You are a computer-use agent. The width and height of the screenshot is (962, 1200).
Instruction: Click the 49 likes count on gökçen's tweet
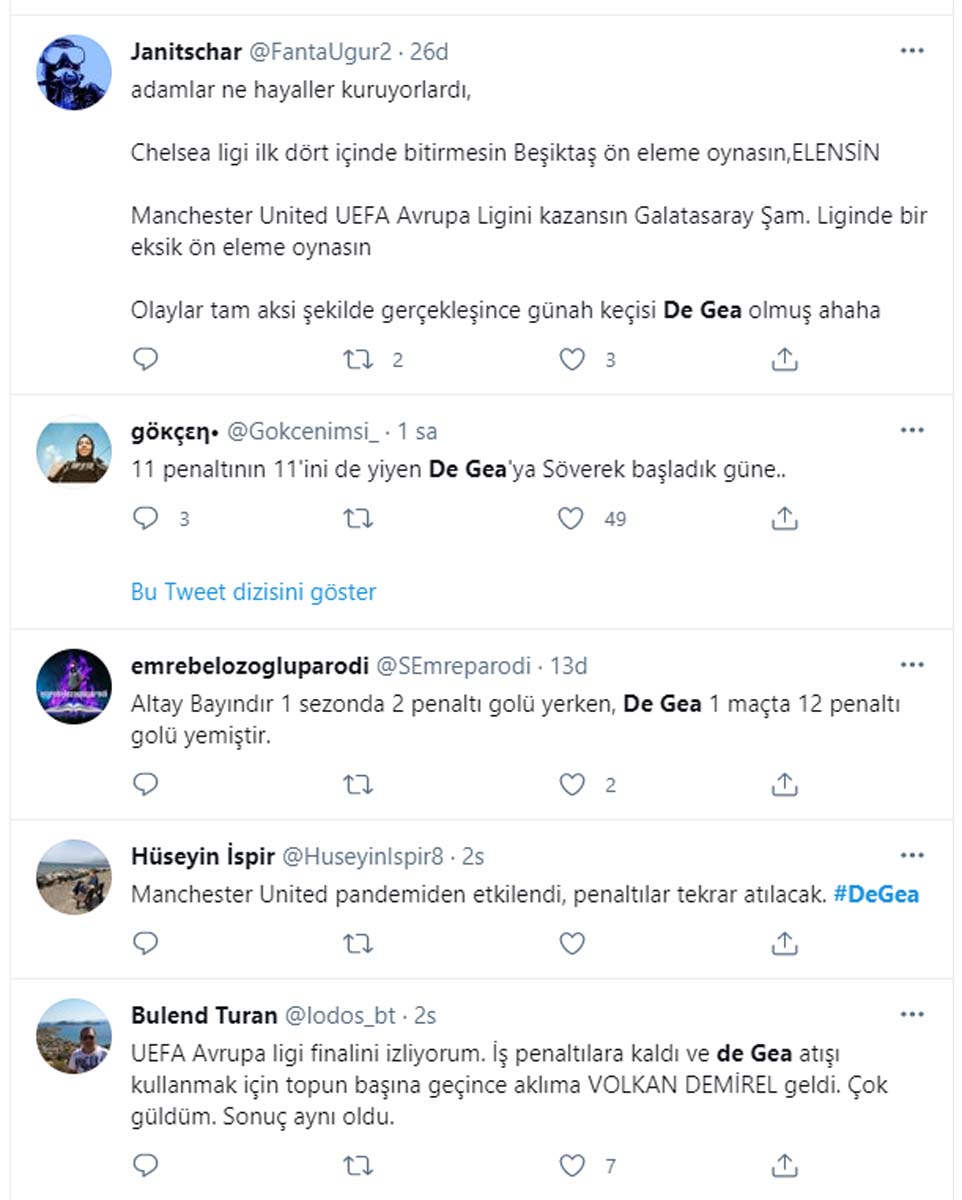click(615, 518)
